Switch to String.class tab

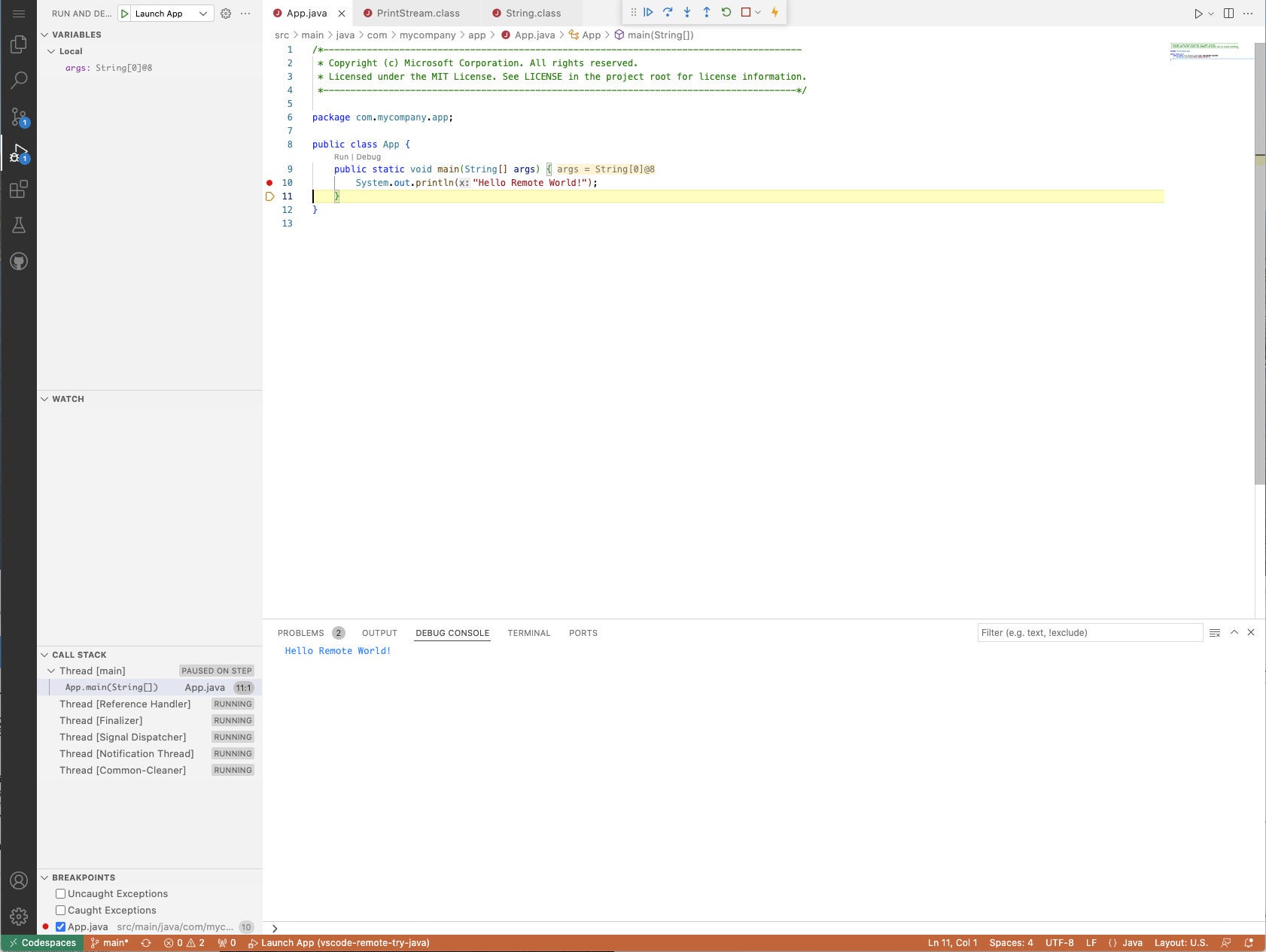(x=533, y=14)
